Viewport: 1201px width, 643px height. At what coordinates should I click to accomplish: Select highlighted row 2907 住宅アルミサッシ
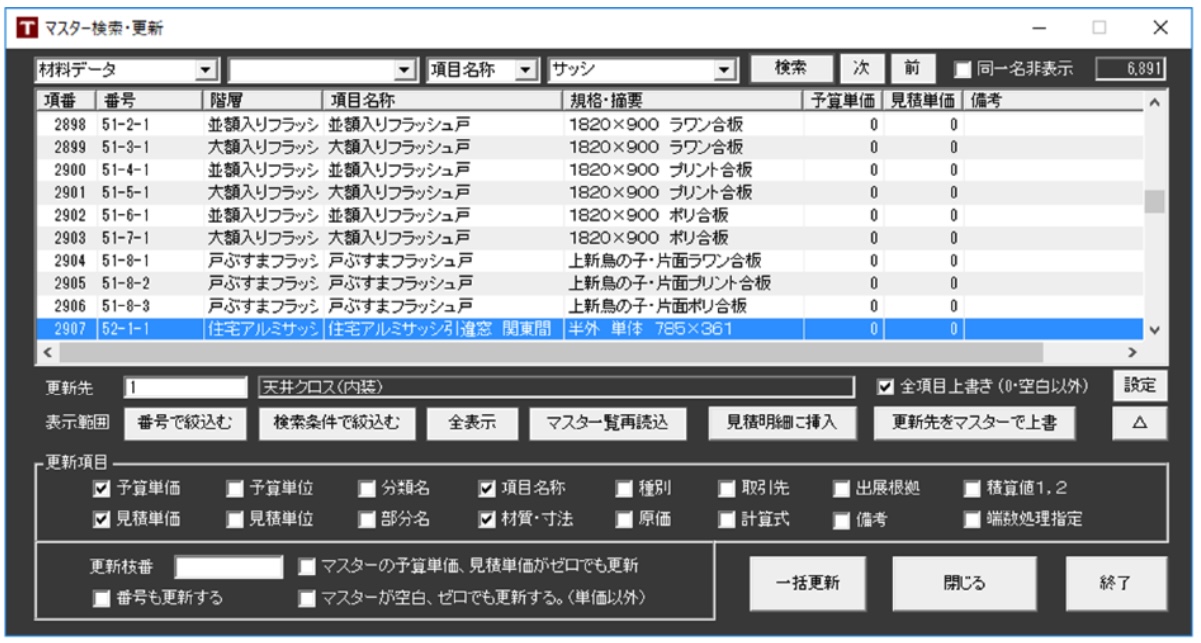[590, 328]
